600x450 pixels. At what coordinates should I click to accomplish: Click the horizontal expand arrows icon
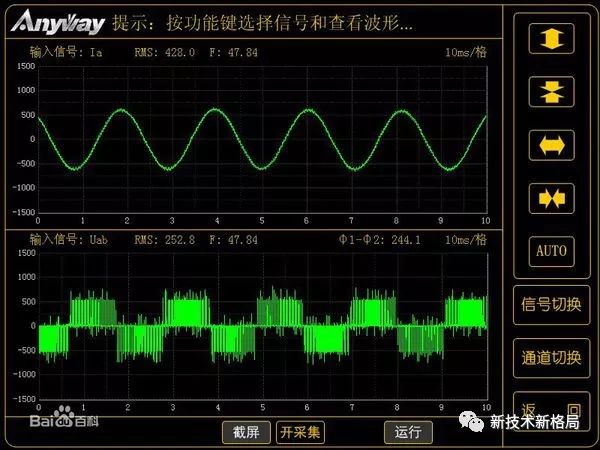(551, 145)
